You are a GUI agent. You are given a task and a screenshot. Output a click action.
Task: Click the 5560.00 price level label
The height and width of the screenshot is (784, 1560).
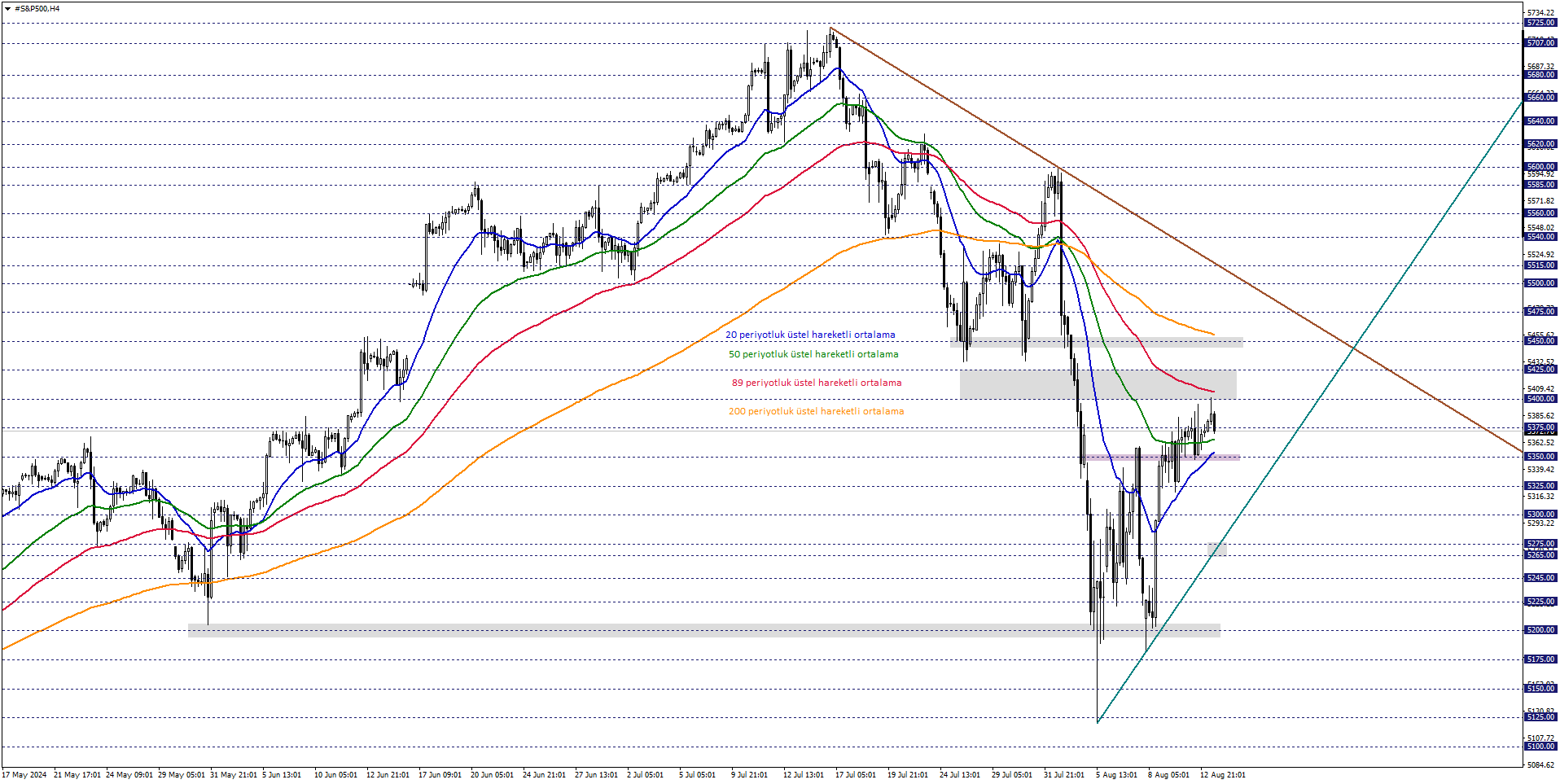tap(1540, 213)
